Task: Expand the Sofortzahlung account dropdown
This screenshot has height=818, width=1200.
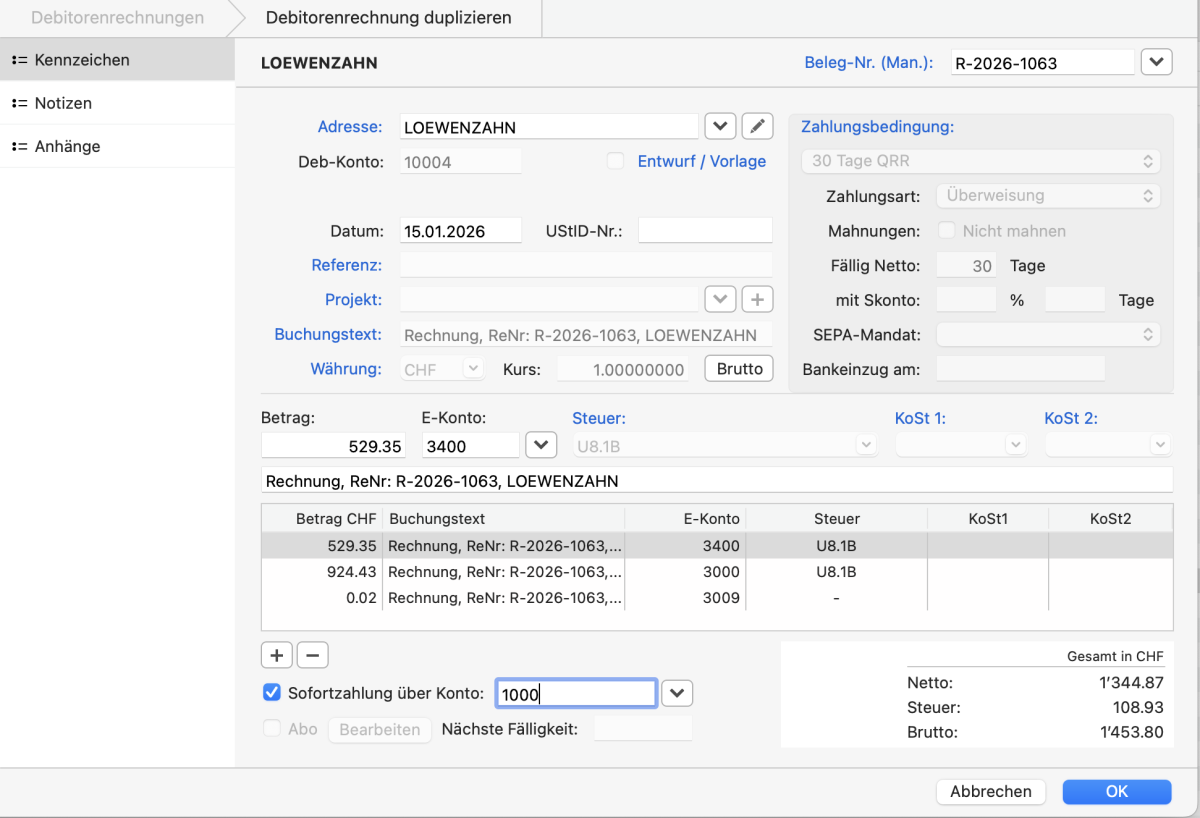Action: (677, 693)
